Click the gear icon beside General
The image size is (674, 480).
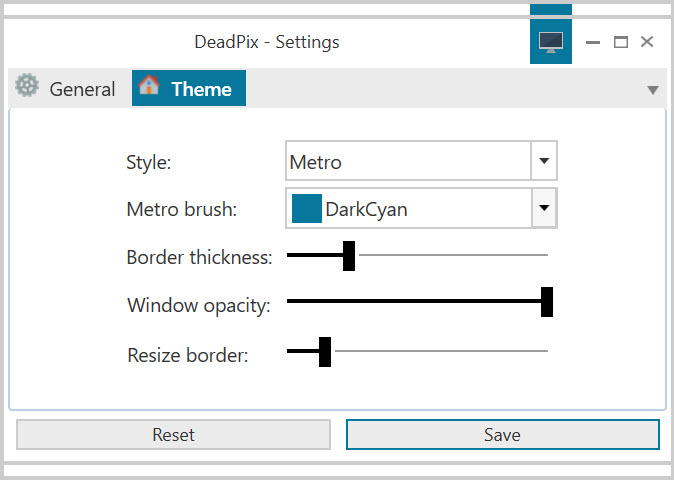pos(27,85)
